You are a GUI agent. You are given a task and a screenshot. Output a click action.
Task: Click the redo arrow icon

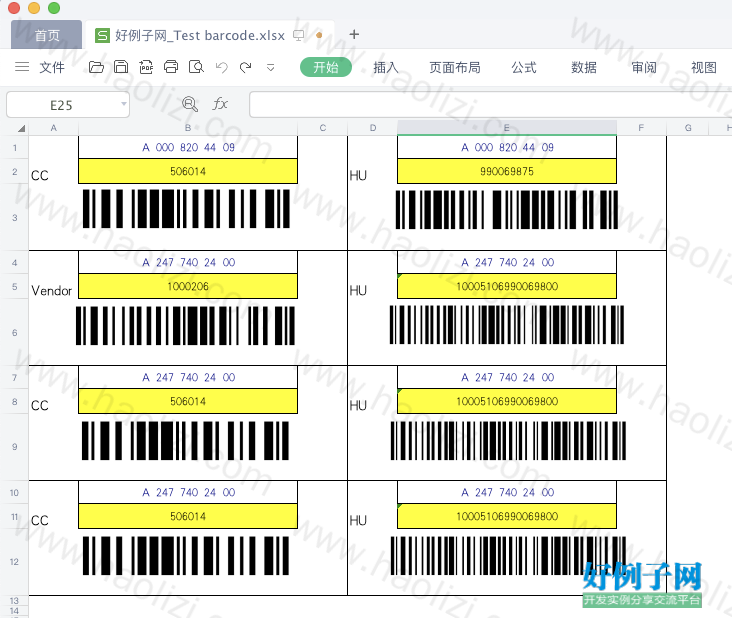click(x=246, y=67)
